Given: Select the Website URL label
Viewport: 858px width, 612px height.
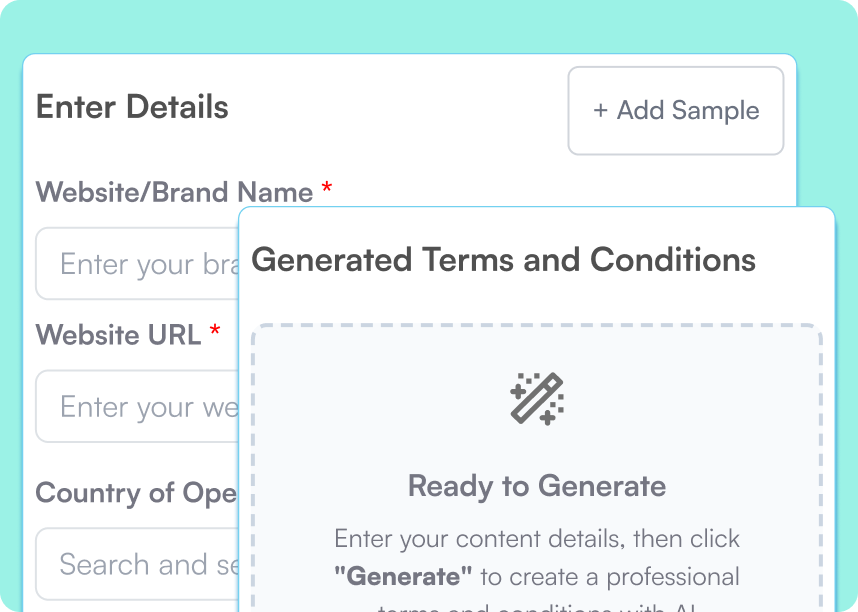Looking at the screenshot, I should click(118, 335).
